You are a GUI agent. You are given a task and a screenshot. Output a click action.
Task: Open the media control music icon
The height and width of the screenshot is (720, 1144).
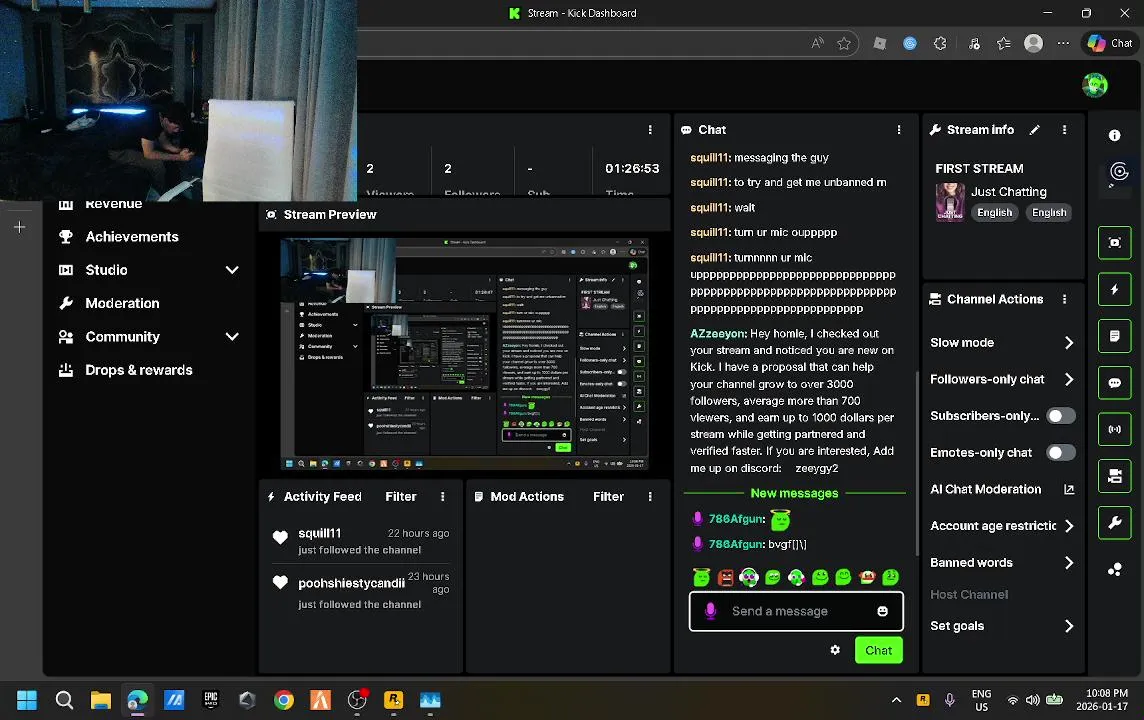[974, 43]
